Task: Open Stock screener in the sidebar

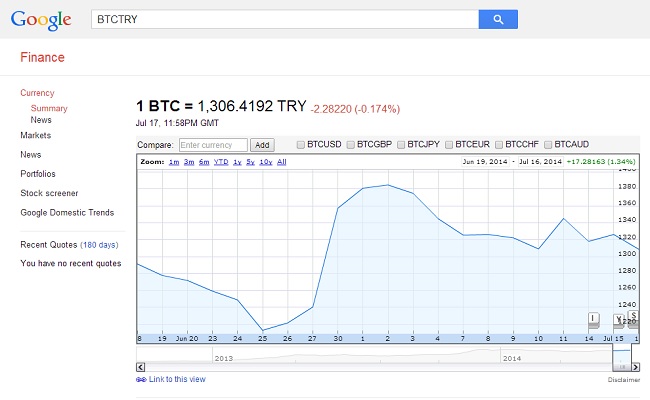Action: [x=49, y=193]
